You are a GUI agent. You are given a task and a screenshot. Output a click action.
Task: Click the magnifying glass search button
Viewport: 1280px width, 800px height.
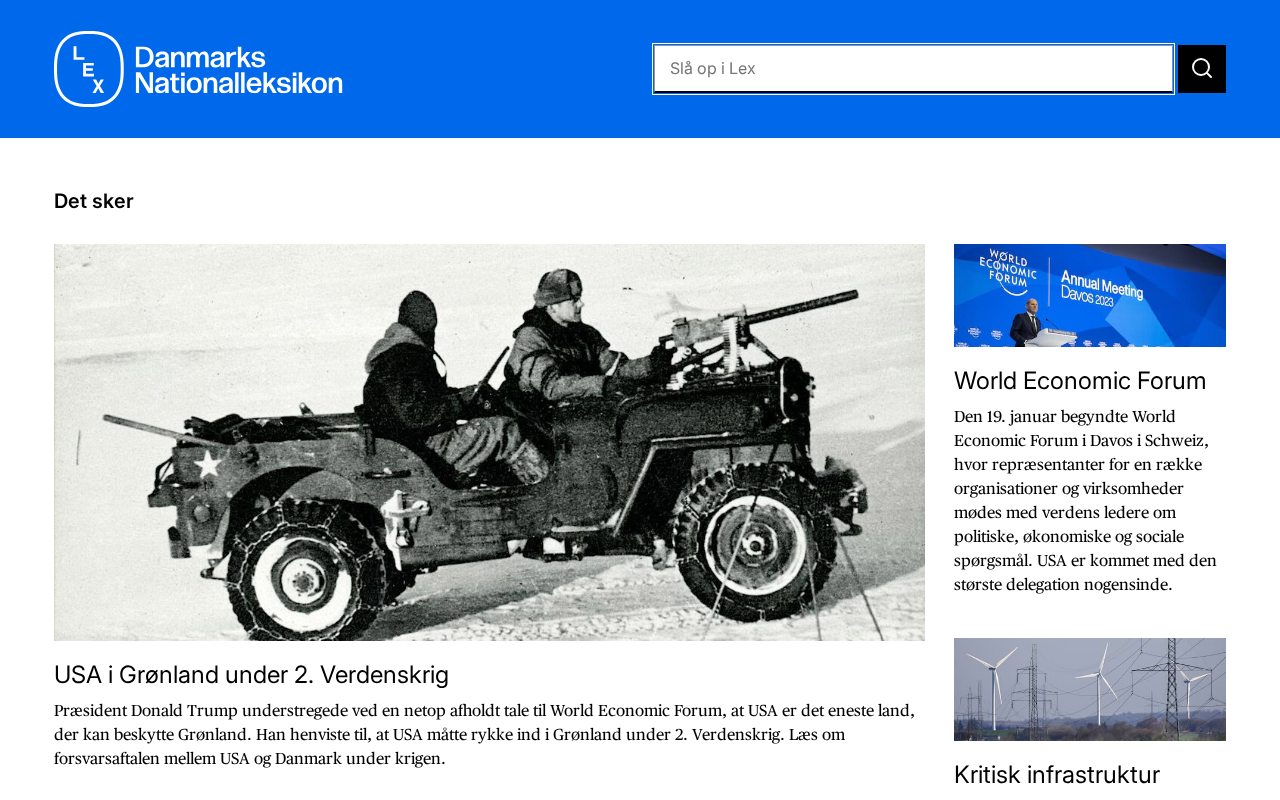(x=1202, y=69)
